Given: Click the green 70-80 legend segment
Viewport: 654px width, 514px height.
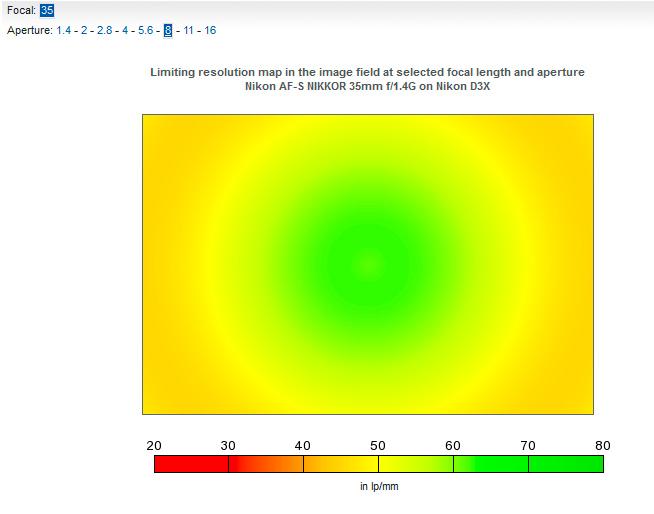Looking at the screenshot, I should (566, 464).
